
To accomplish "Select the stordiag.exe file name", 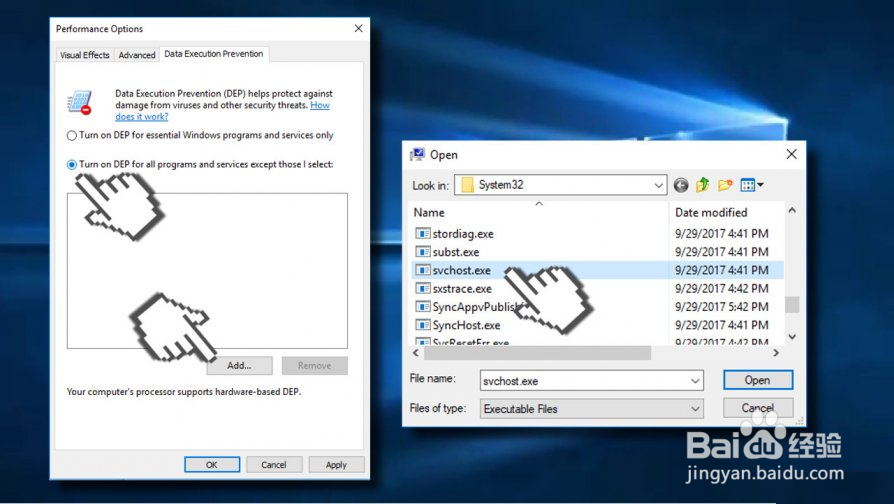I will (x=463, y=234).
